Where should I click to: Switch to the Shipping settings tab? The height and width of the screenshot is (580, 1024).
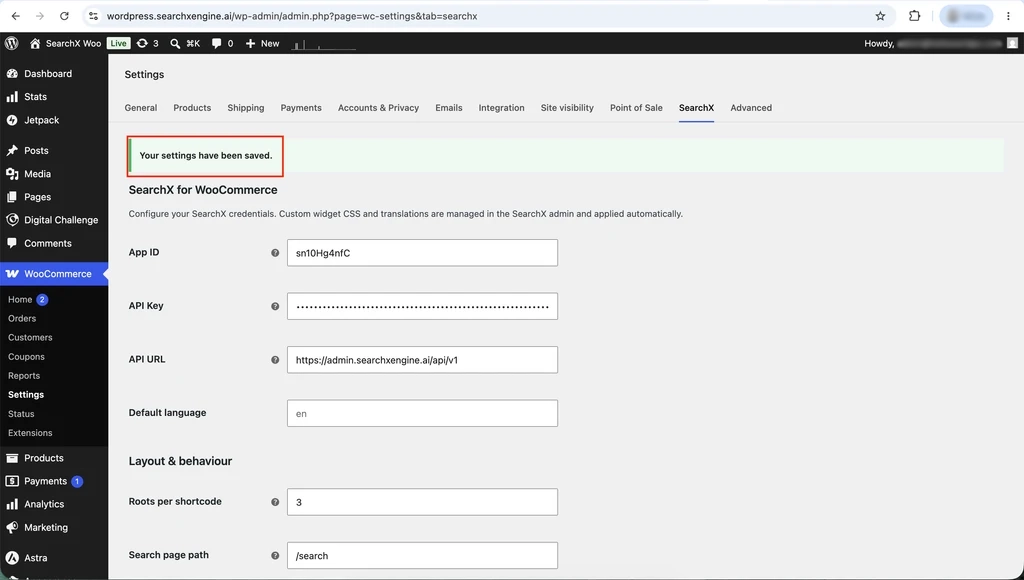tap(246, 108)
